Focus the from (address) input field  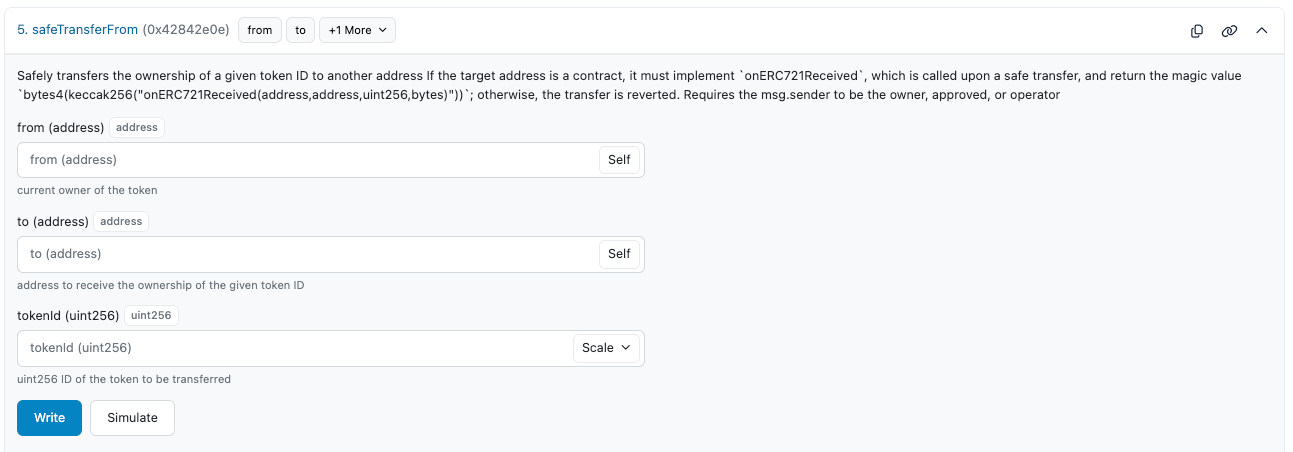308,160
